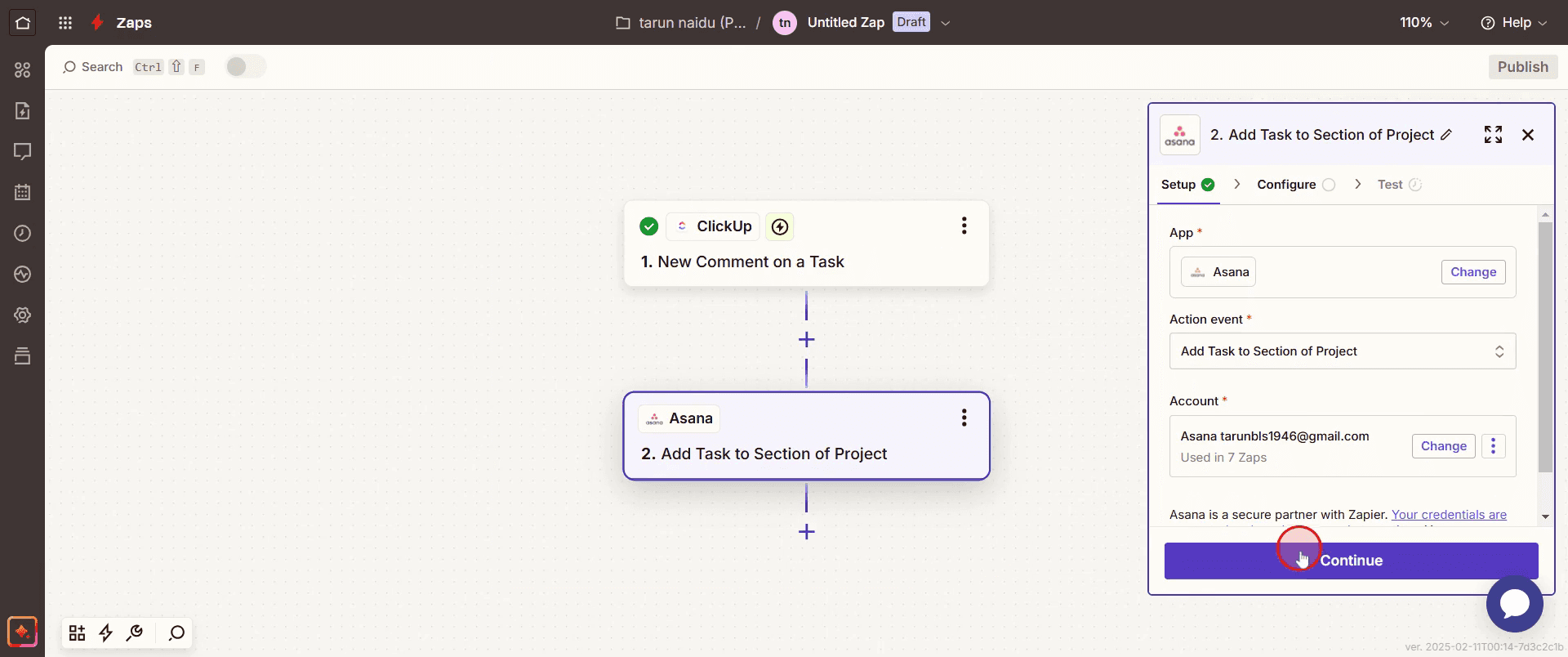Screen dimensions: 1568x657
Task: Expand the step panel to fullscreen
Action: pyautogui.click(x=1493, y=135)
